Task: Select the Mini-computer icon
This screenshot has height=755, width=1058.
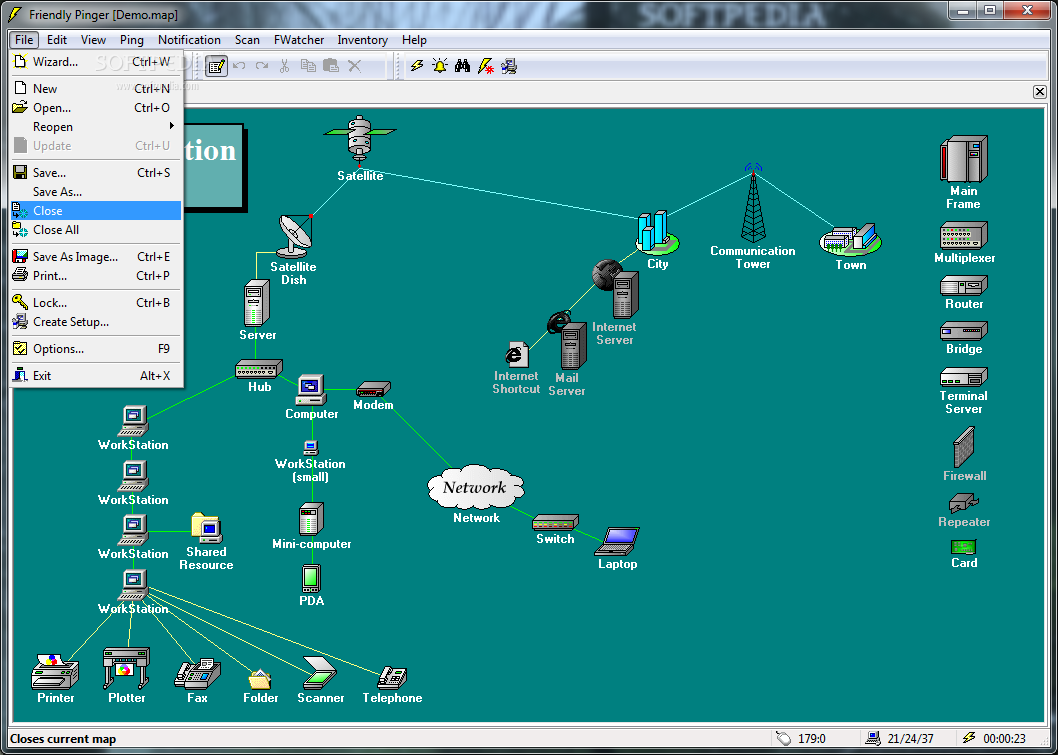Action: (311, 518)
